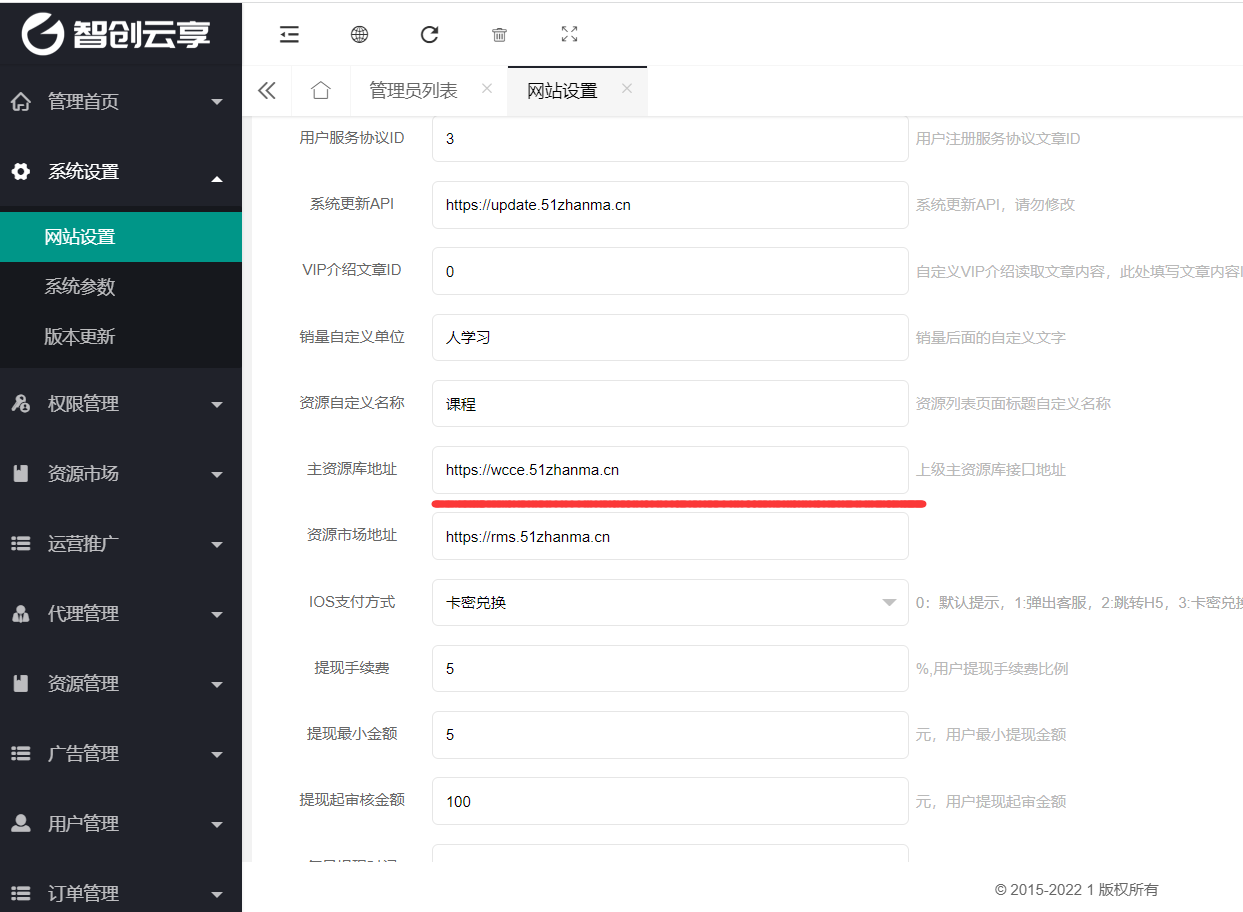Screen dimensions: 1243x912
Task: Click the 资源自定义名称 input field
Action: click(670, 404)
